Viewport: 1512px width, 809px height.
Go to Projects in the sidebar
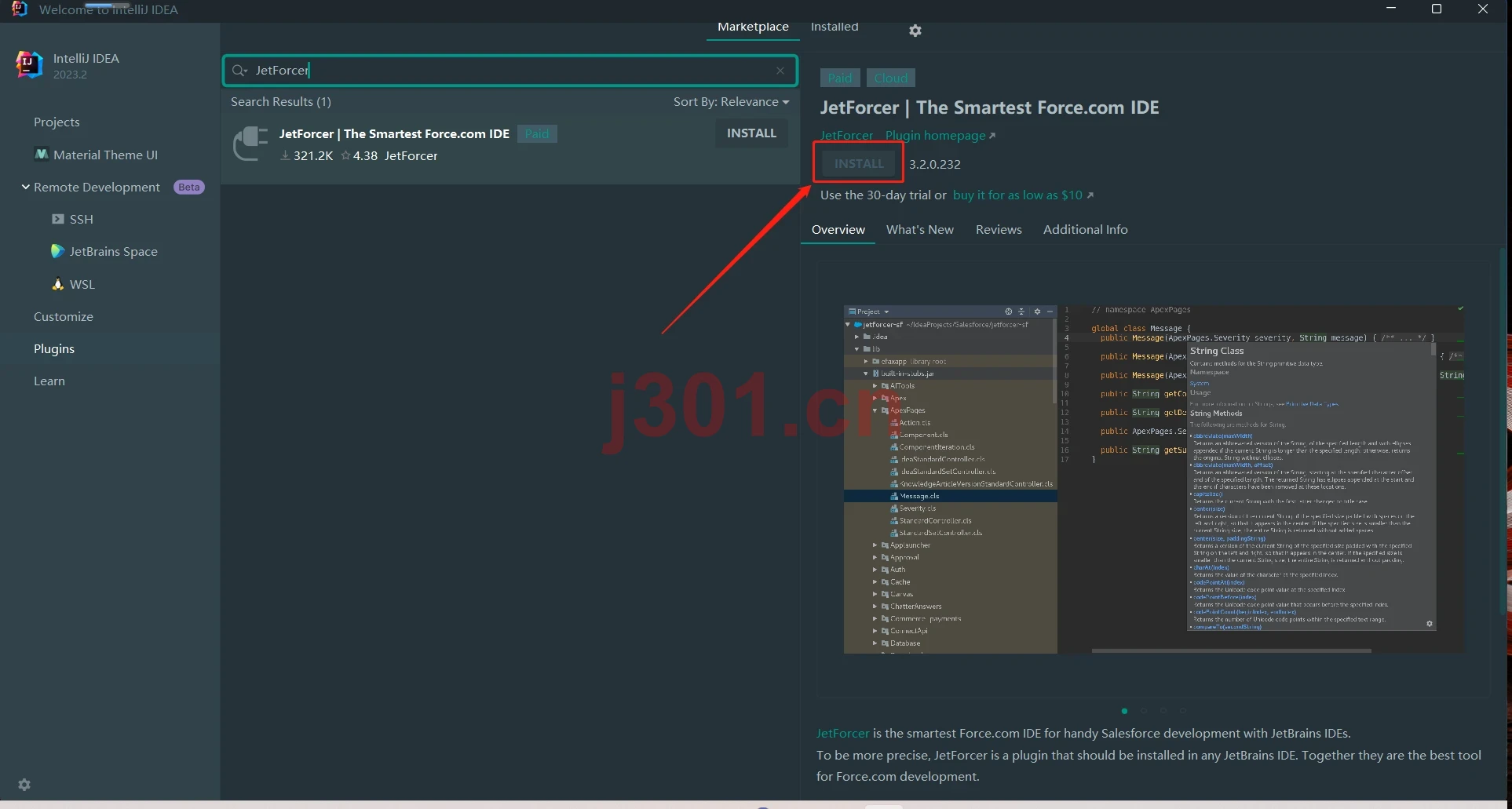pos(57,122)
